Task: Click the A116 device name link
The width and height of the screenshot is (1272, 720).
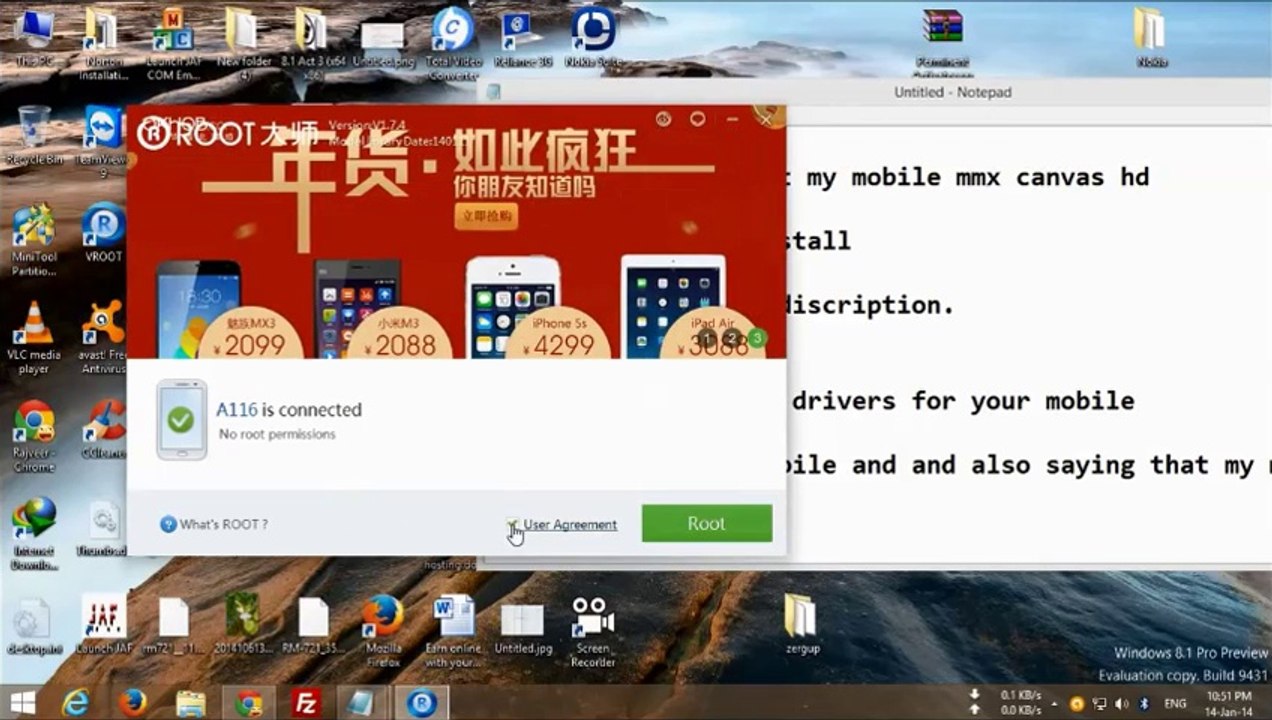Action: point(237,409)
